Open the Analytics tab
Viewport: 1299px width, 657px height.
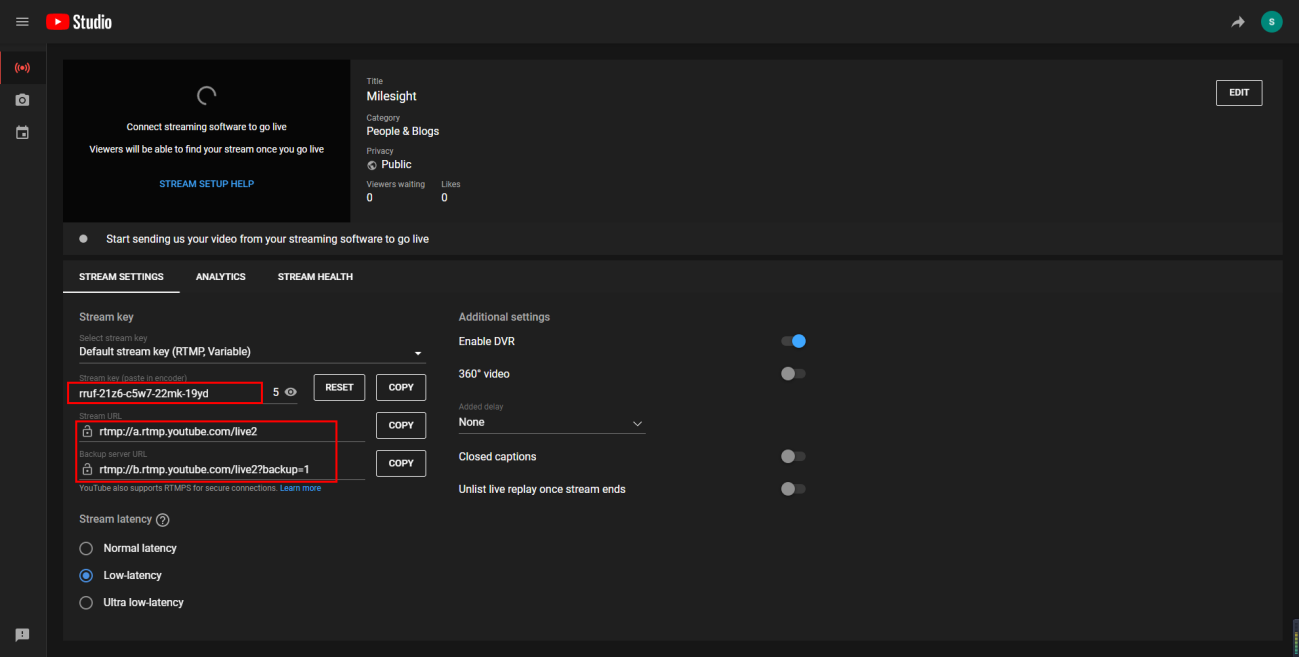[x=221, y=277]
